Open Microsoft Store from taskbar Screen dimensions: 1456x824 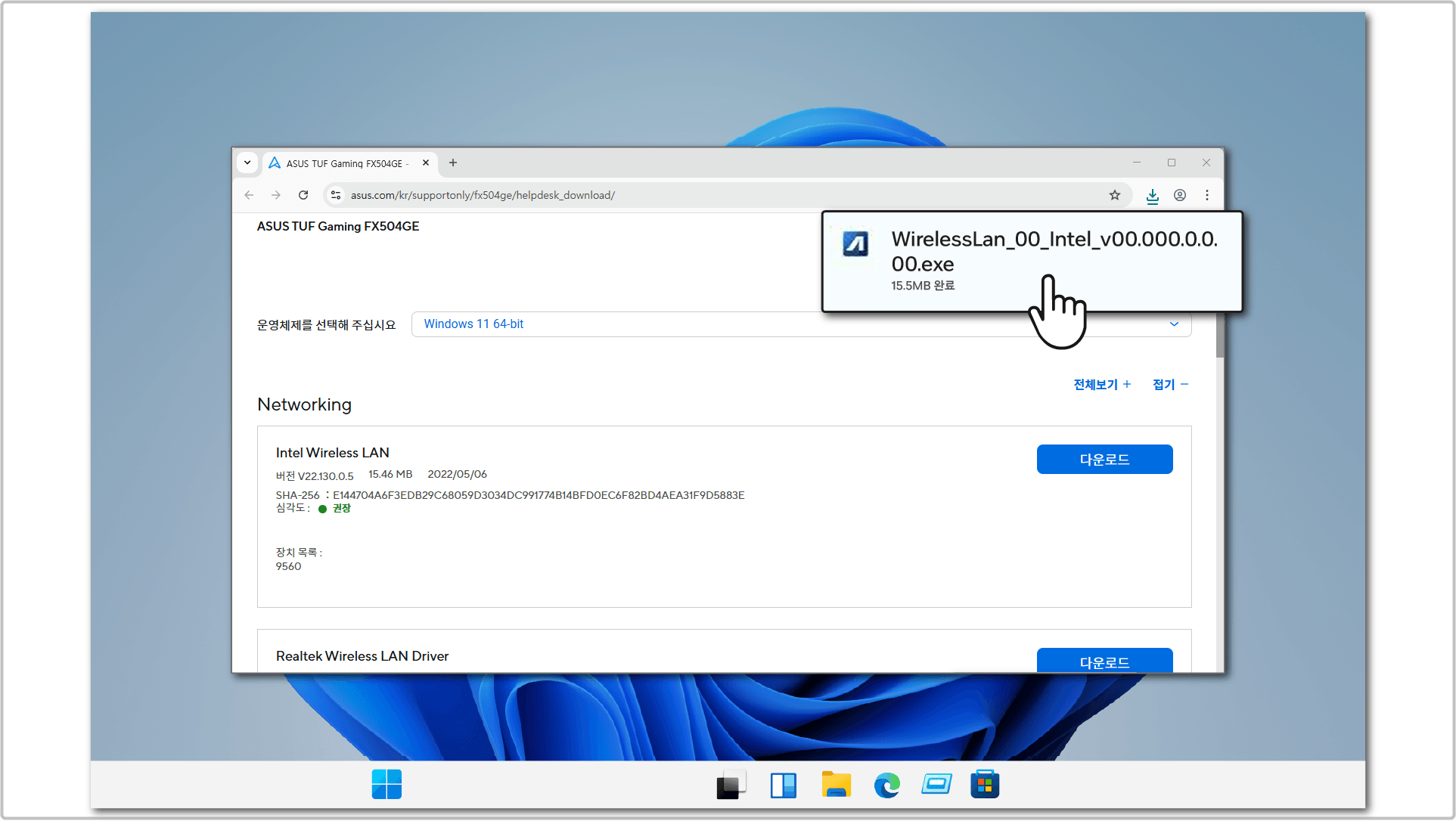pos(985,785)
